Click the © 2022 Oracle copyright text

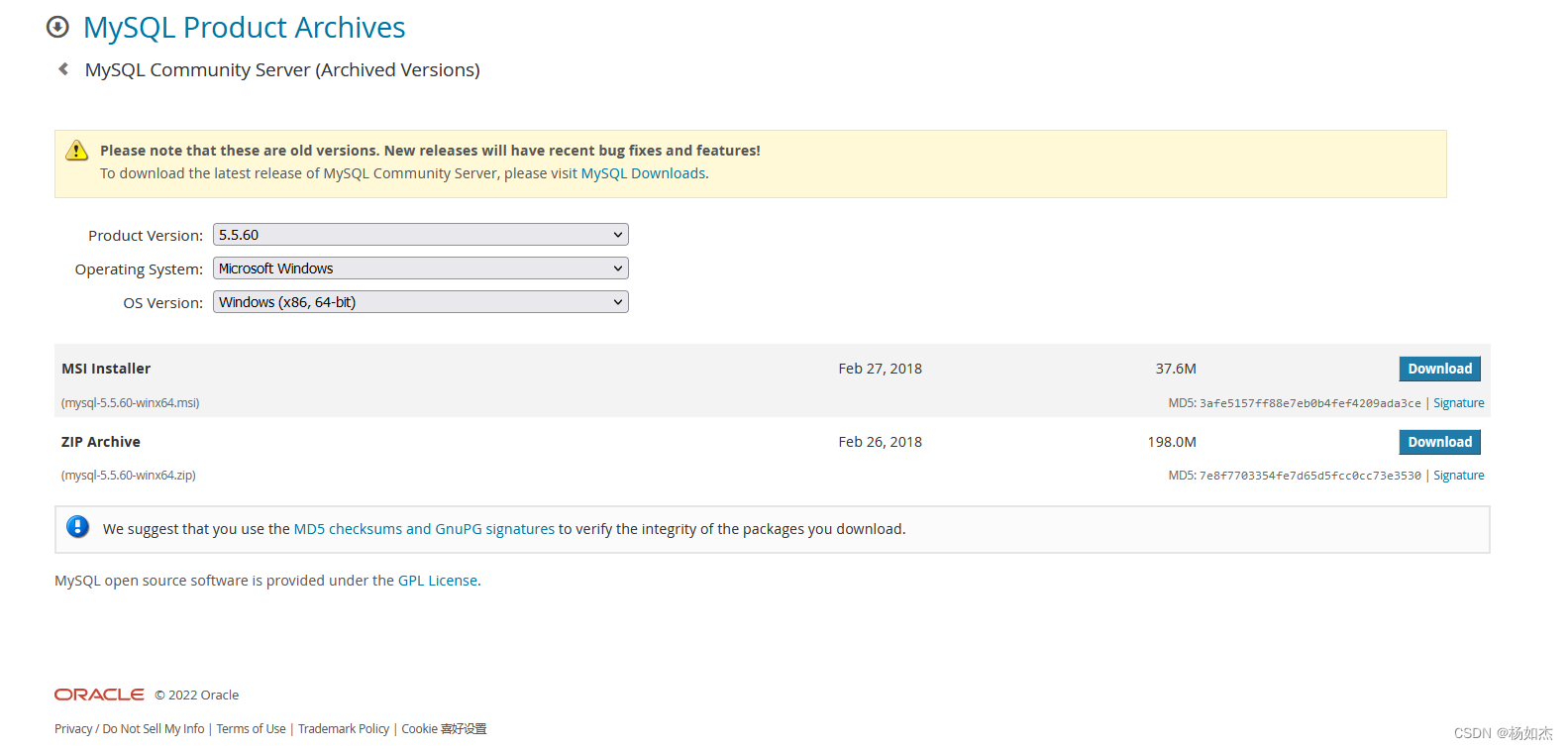[x=196, y=696]
